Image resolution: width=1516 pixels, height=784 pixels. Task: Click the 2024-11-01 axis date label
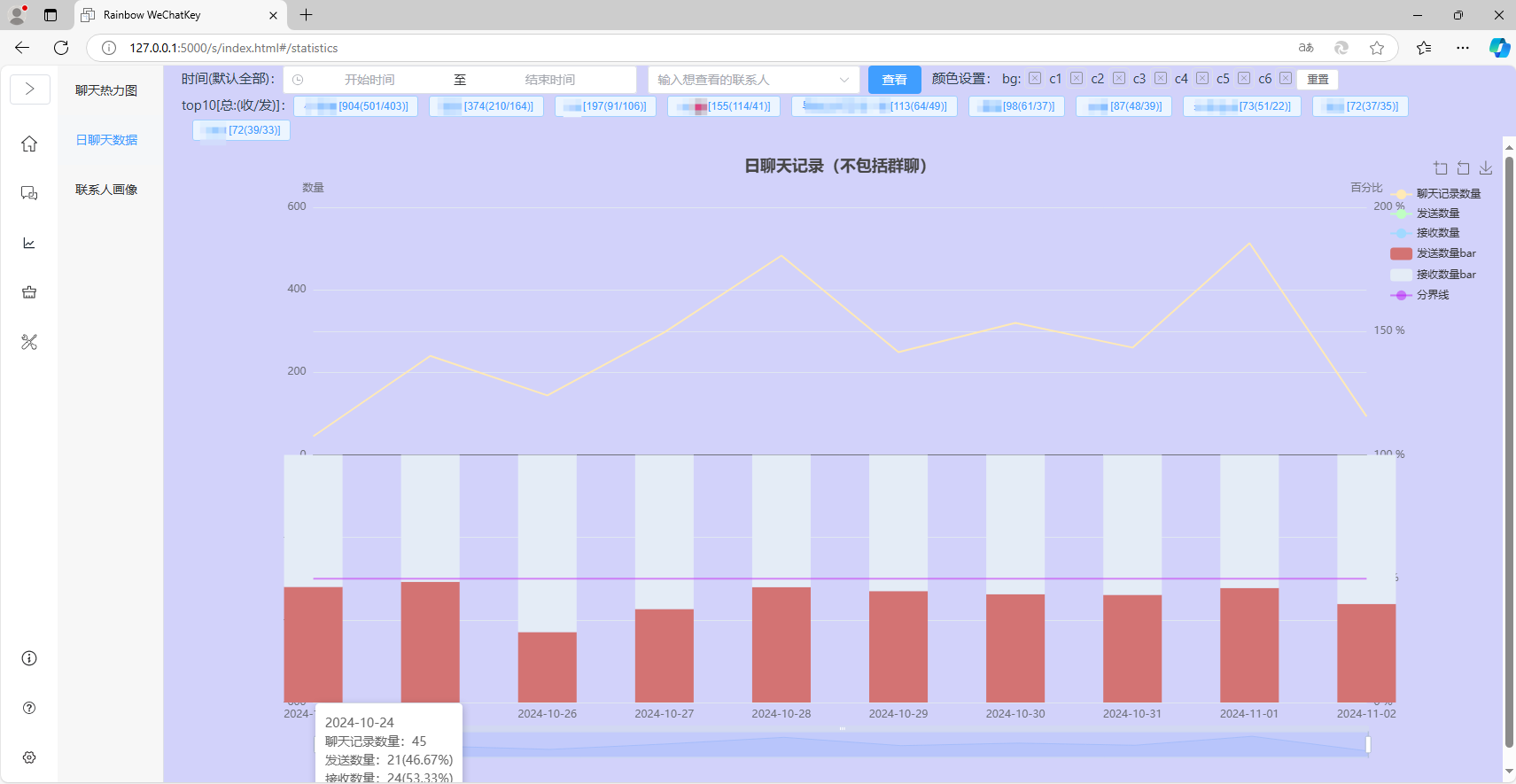coord(1249,714)
